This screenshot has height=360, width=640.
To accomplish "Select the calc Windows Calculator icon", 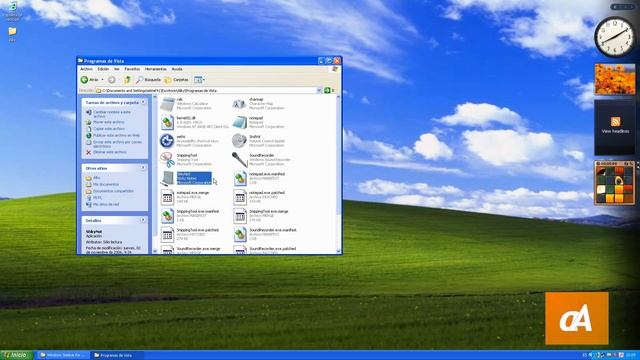I will (167, 104).
